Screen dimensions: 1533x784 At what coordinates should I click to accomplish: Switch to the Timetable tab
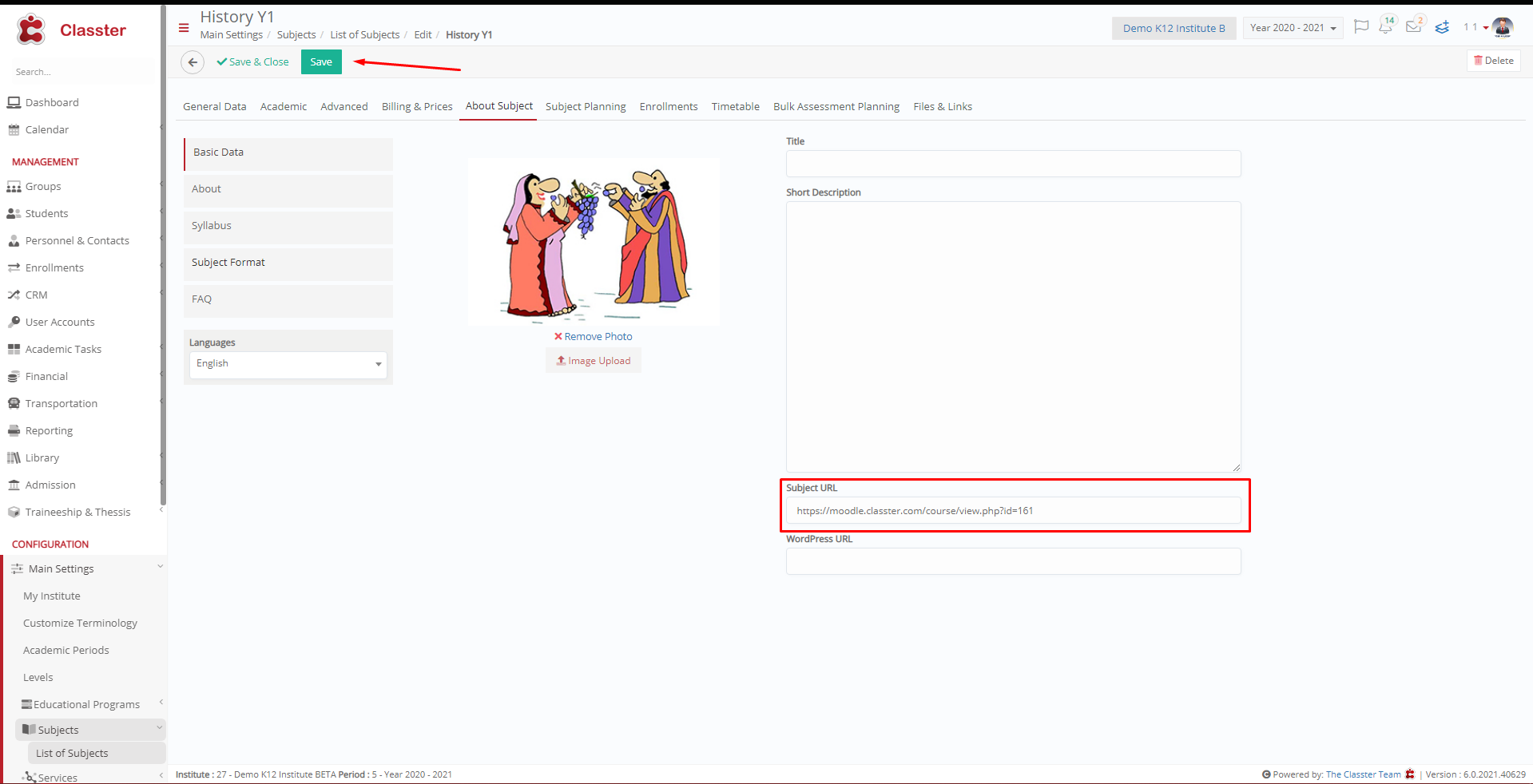pos(736,106)
